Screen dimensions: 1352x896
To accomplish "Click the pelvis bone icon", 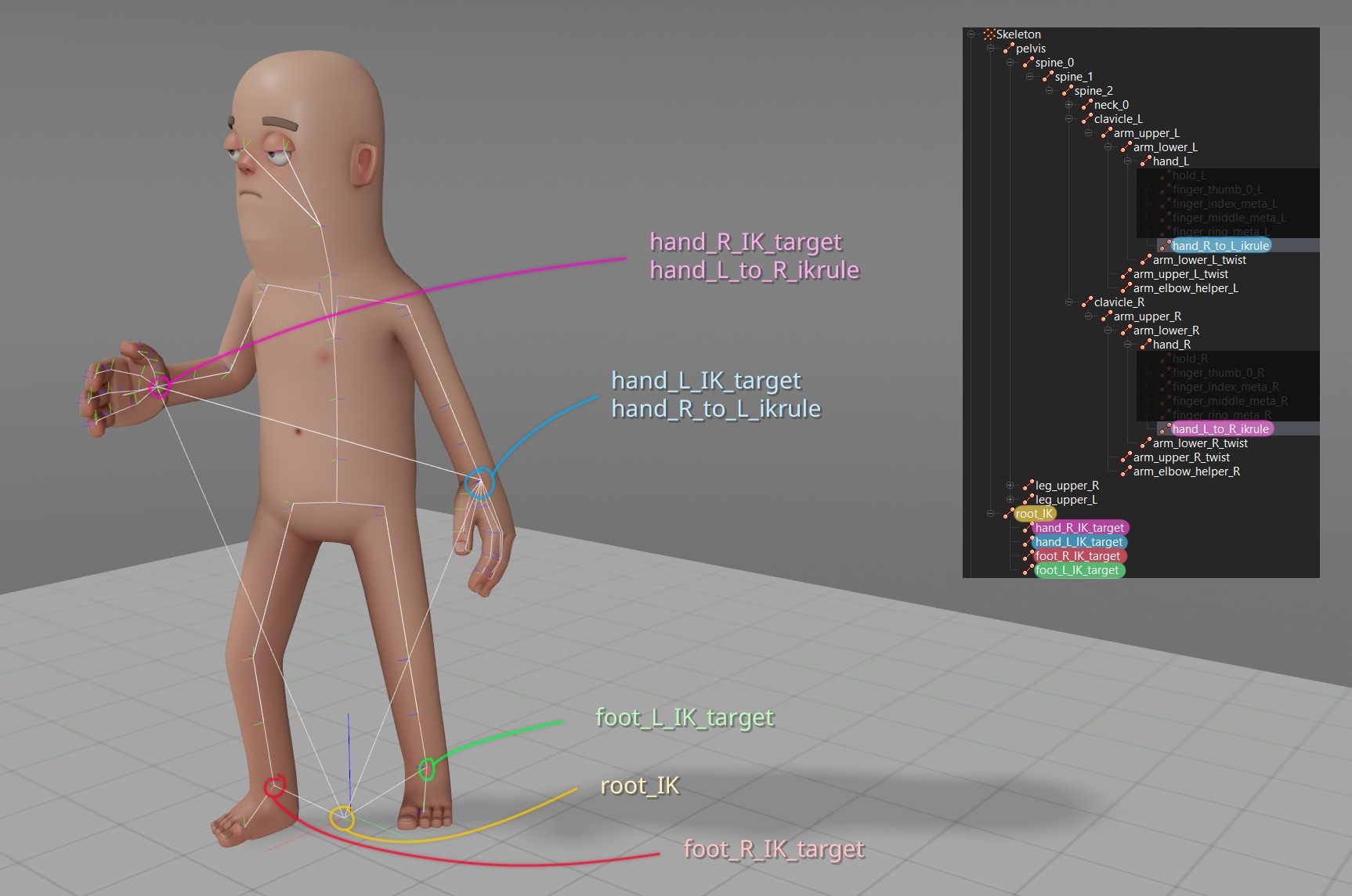I will [1009, 49].
